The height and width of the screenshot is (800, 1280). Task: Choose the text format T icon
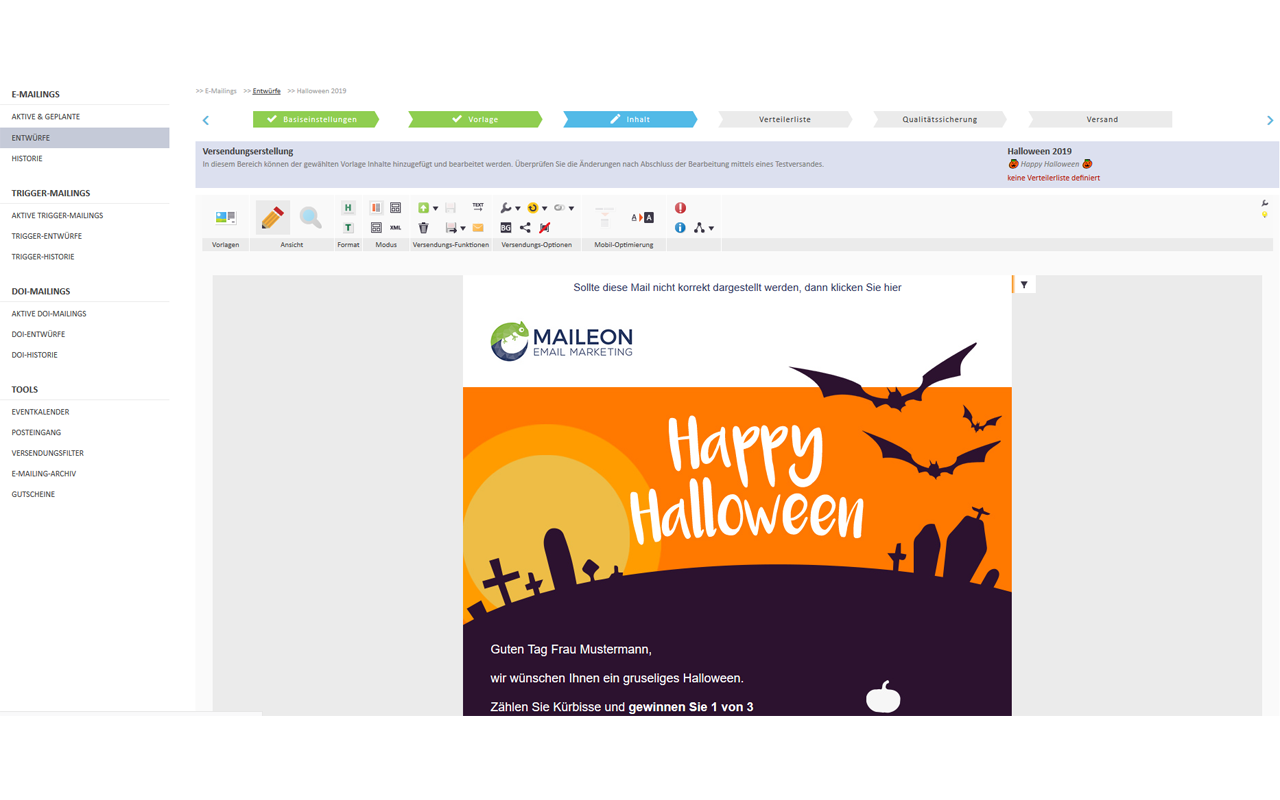[348, 228]
